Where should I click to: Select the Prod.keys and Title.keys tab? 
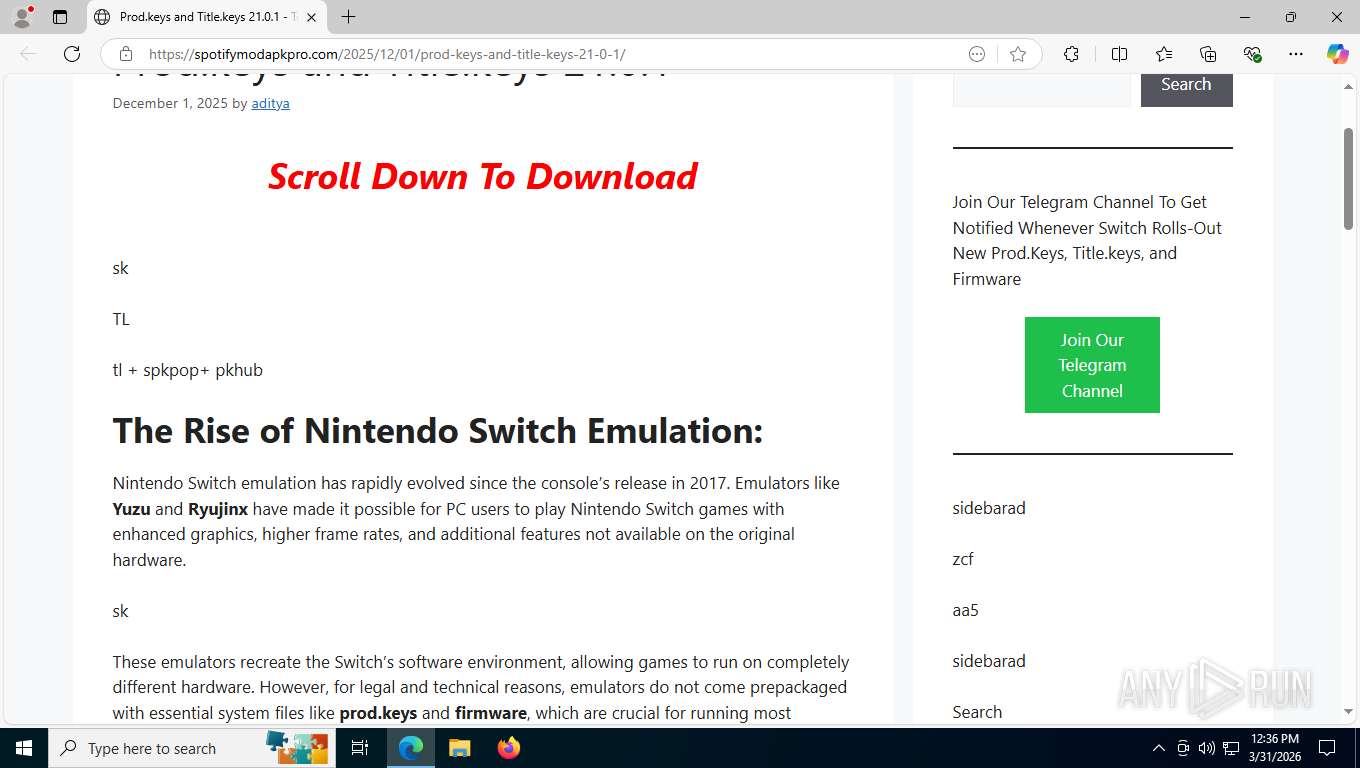pyautogui.click(x=205, y=17)
